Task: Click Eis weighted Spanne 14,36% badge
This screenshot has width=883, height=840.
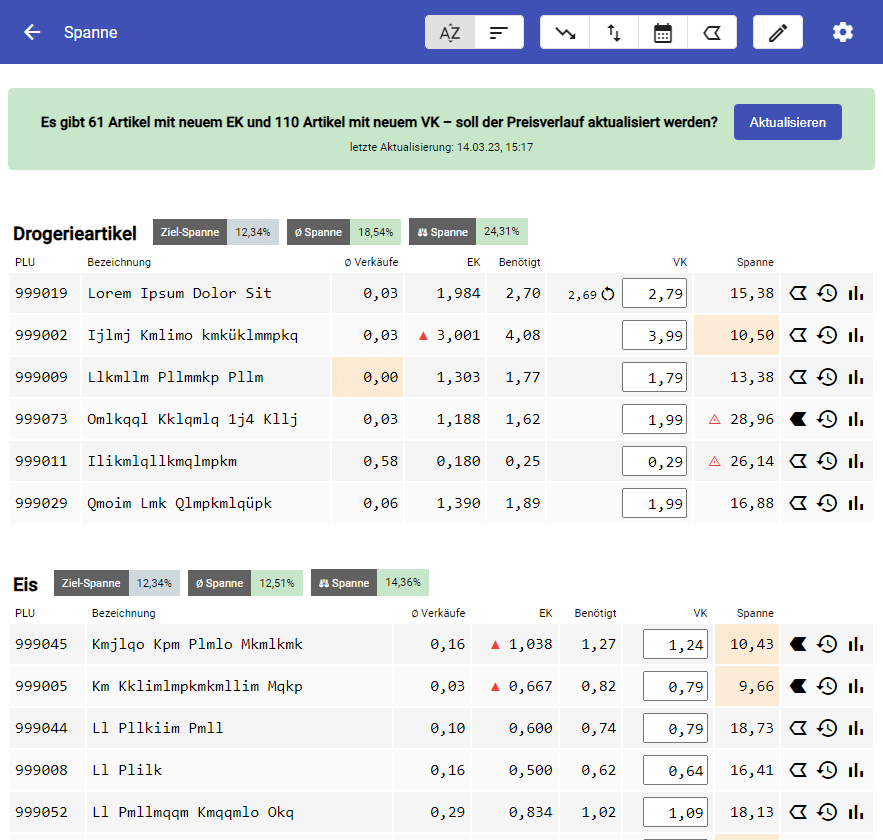Action: 369,583
